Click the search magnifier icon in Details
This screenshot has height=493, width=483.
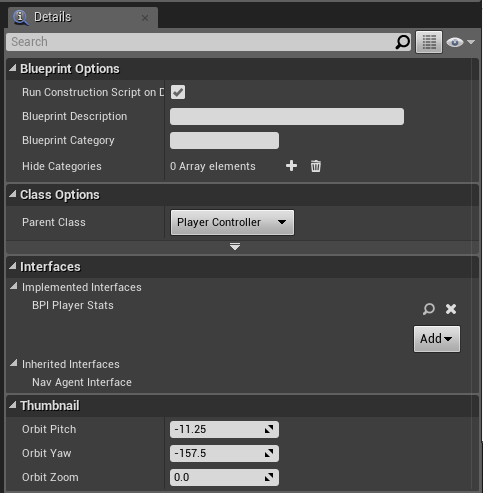point(402,42)
